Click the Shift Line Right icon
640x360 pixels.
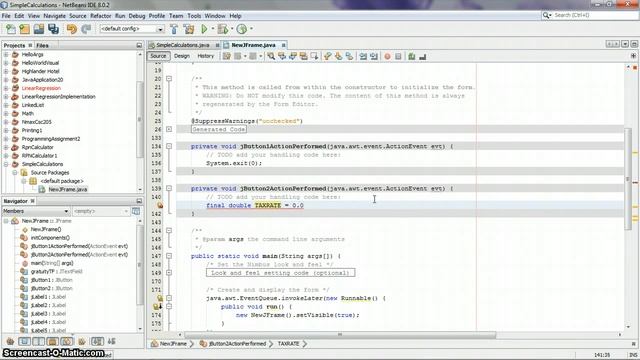(x=373, y=56)
